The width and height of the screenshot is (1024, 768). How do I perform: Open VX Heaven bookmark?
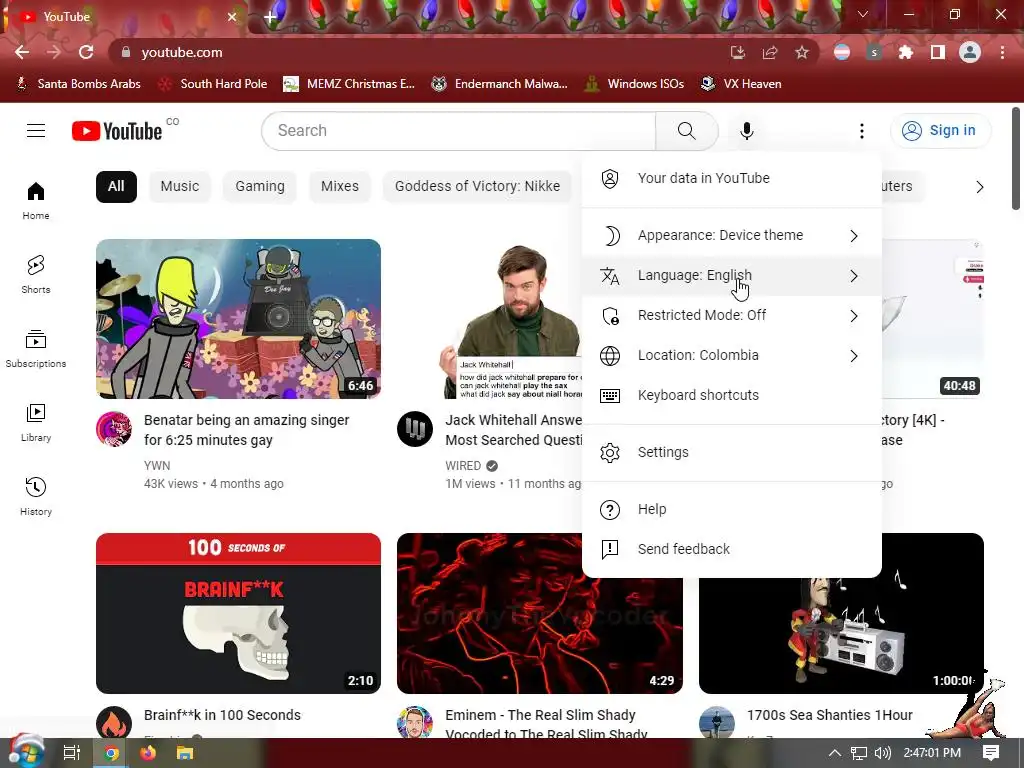click(x=741, y=84)
